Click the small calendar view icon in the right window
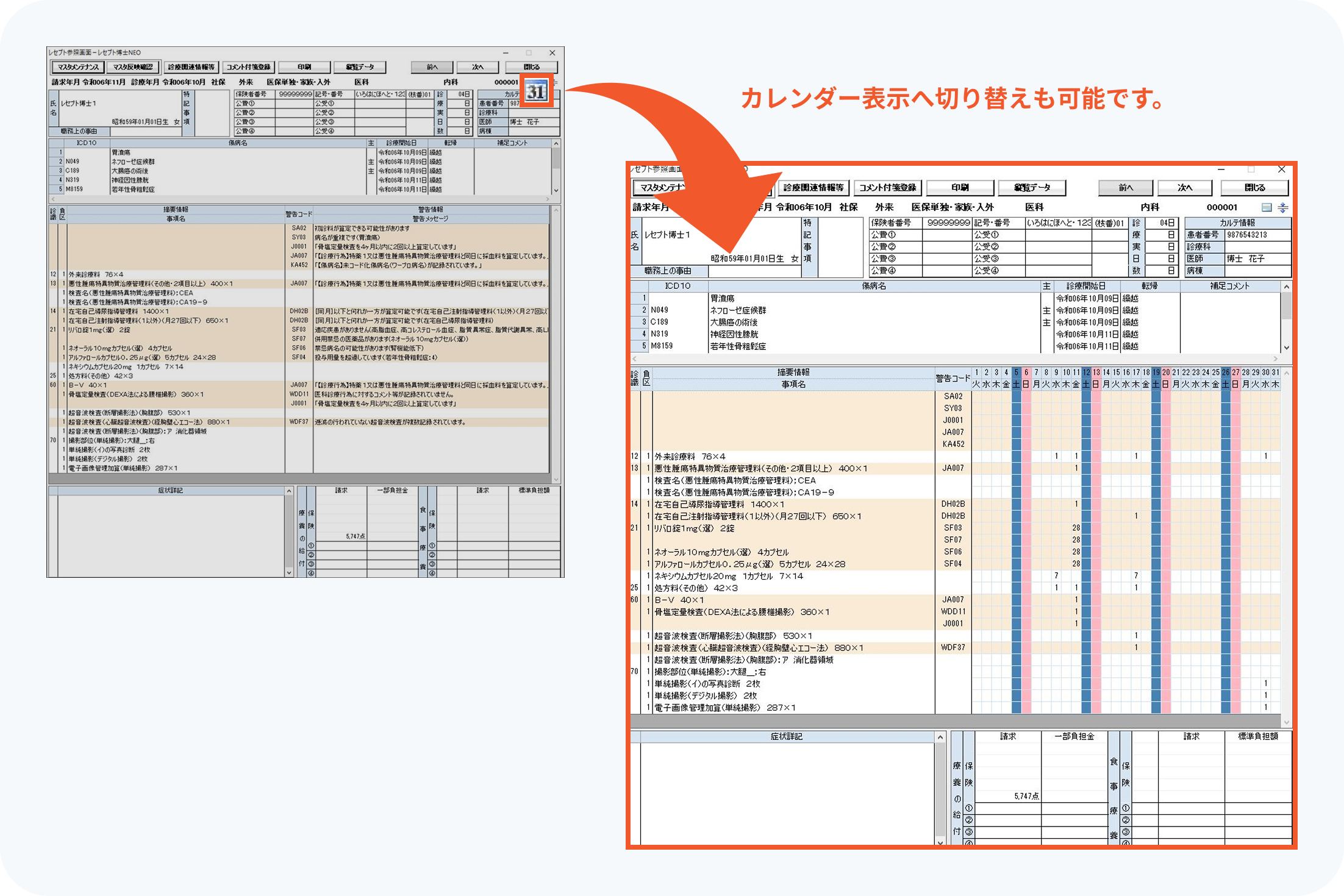The height and width of the screenshot is (896, 1344). click(x=1267, y=208)
